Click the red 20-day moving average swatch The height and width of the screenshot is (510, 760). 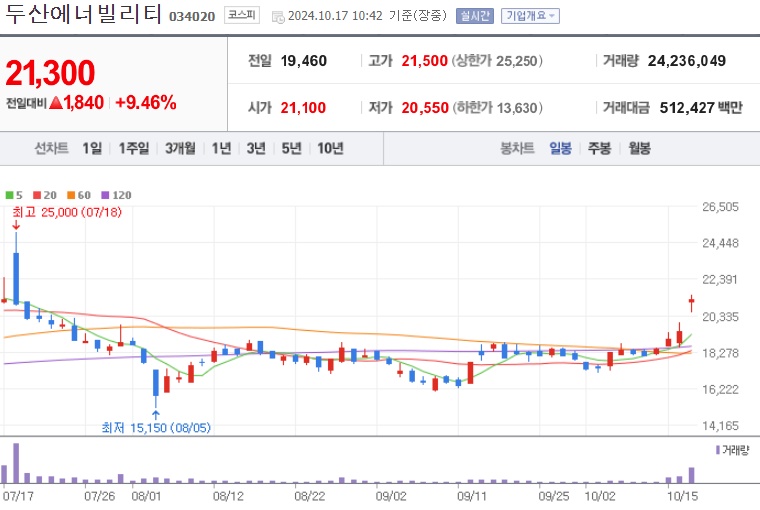point(37,195)
